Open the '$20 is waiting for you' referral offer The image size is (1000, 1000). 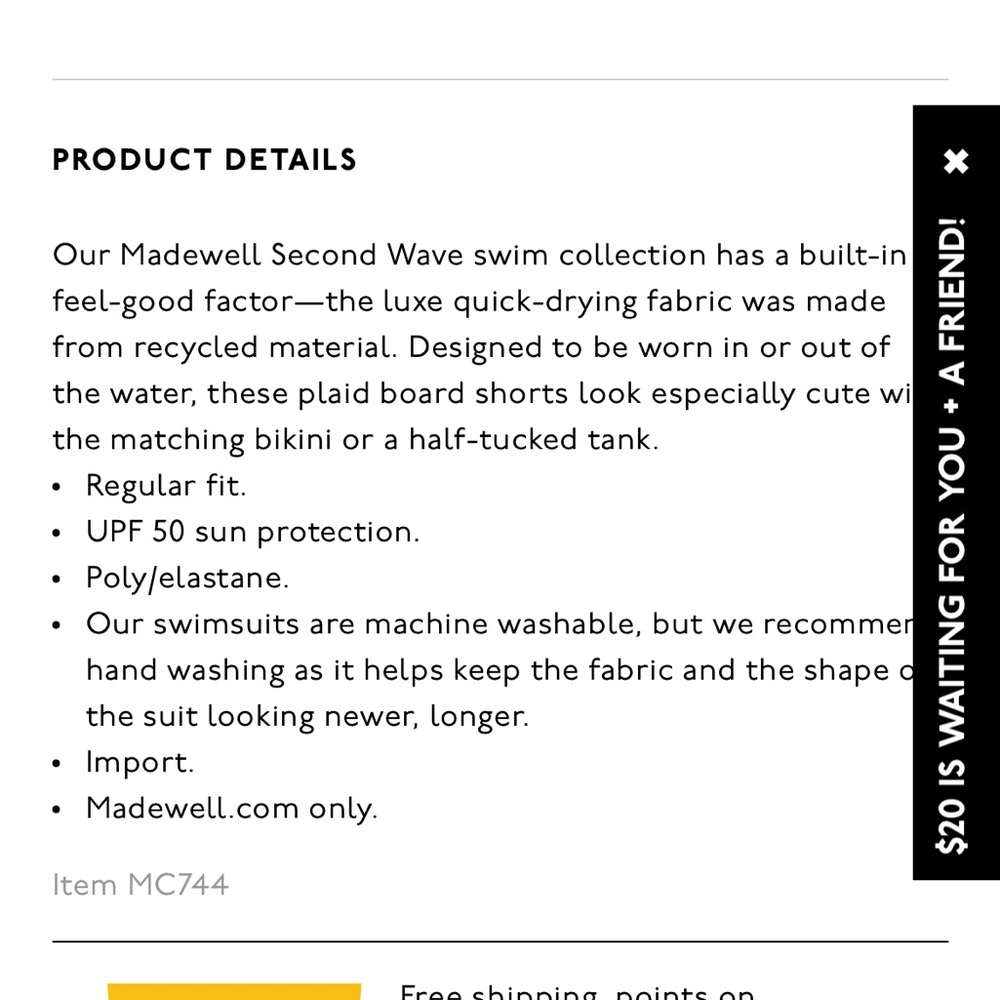point(950,536)
